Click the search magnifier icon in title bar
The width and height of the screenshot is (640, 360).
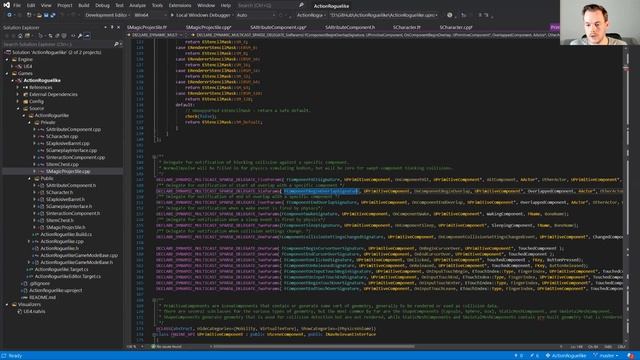pyautogui.click(x=301, y=5)
